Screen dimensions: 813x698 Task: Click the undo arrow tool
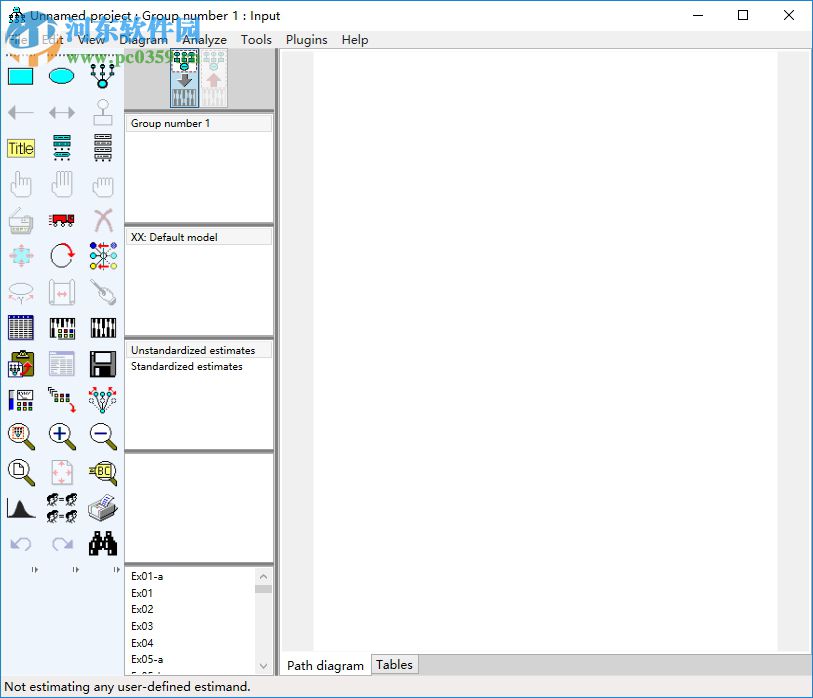(x=21, y=543)
